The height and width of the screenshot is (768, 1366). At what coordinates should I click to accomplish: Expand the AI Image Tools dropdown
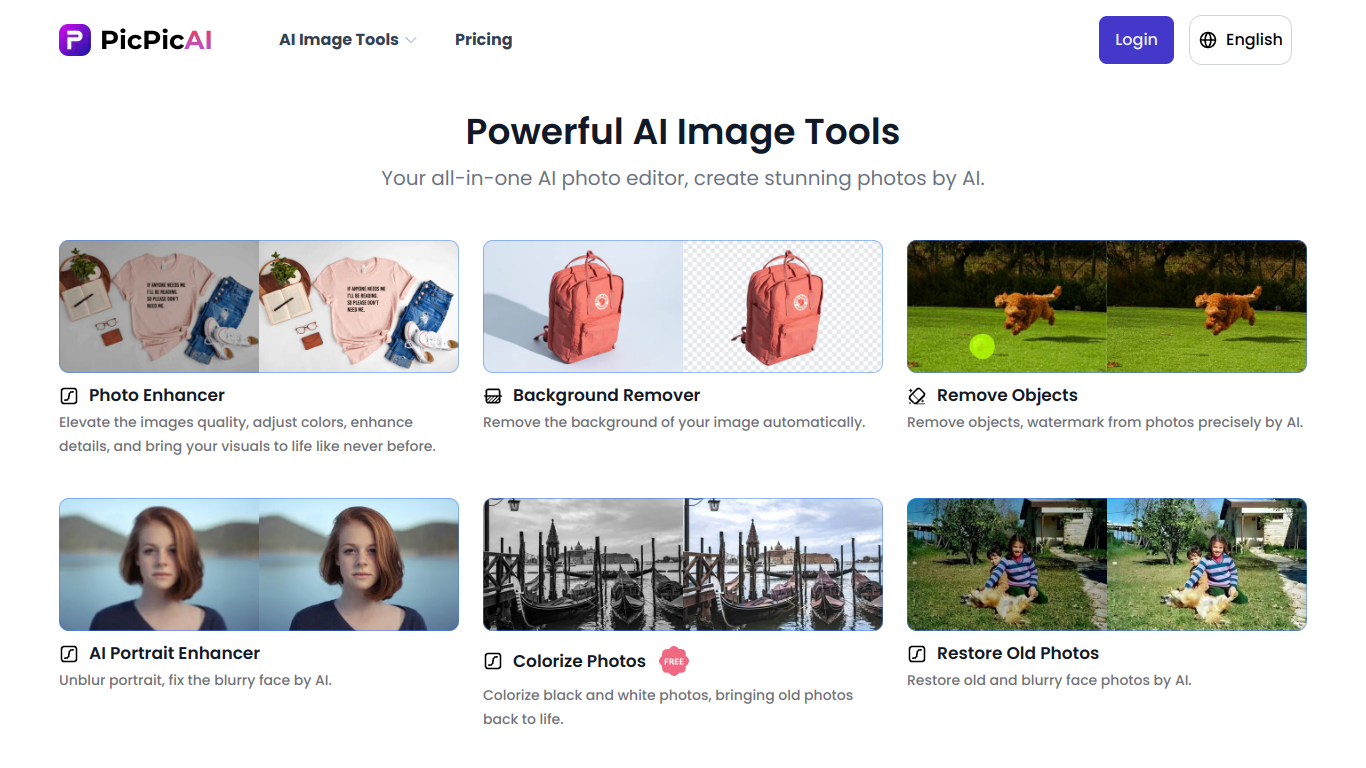[x=347, y=40]
